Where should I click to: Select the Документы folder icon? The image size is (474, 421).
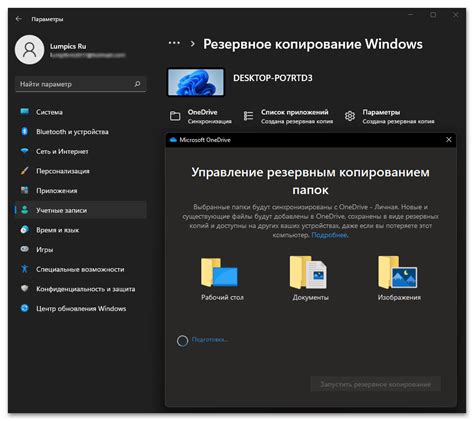(309, 272)
